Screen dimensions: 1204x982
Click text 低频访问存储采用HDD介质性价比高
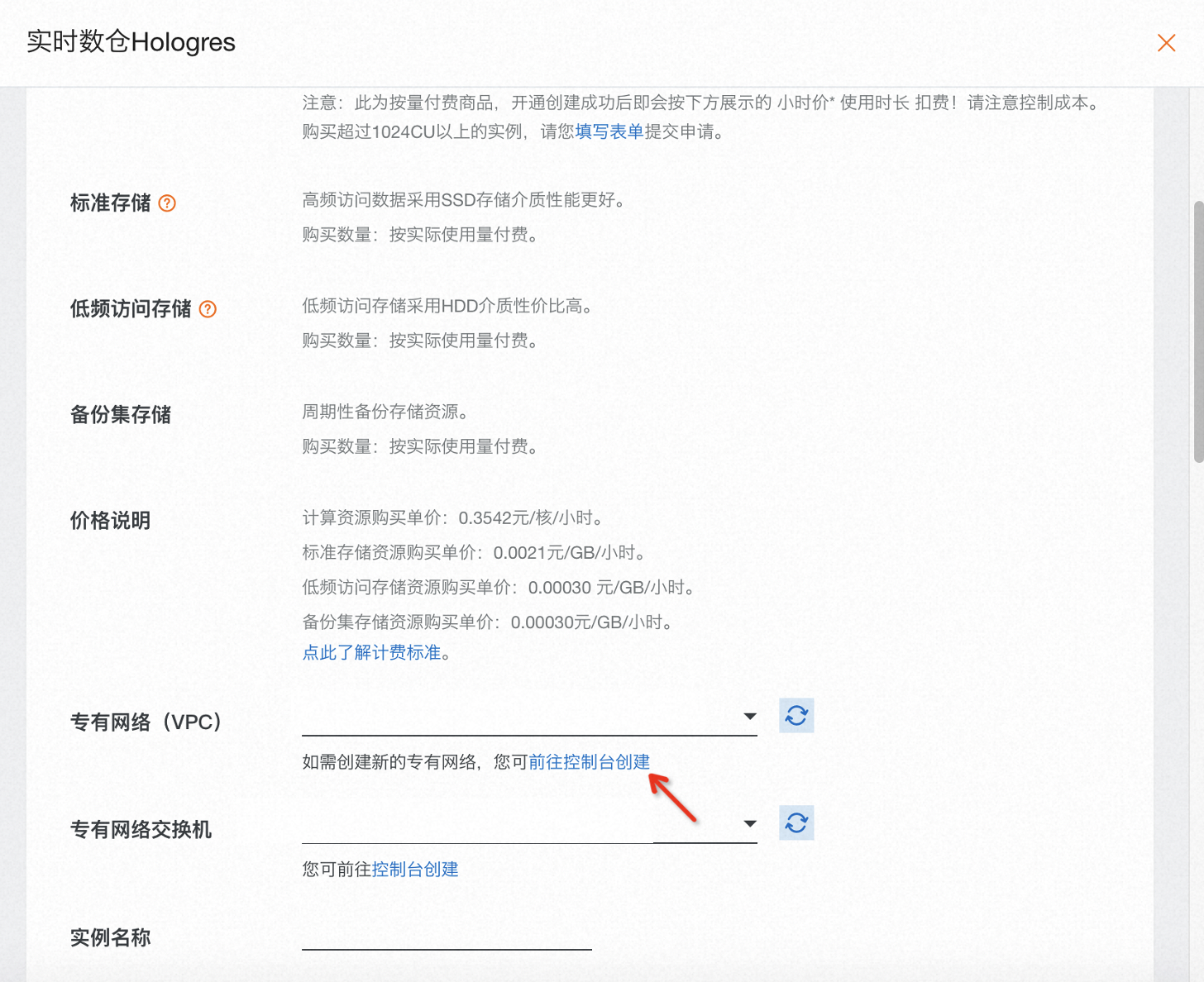[447, 306]
